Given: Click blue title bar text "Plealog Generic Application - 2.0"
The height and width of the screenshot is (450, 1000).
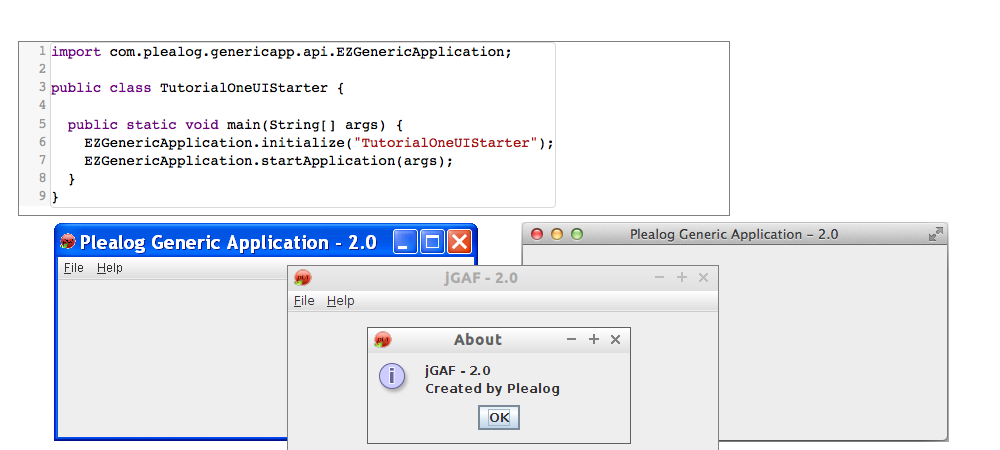Looking at the screenshot, I should tap(228, 243).
